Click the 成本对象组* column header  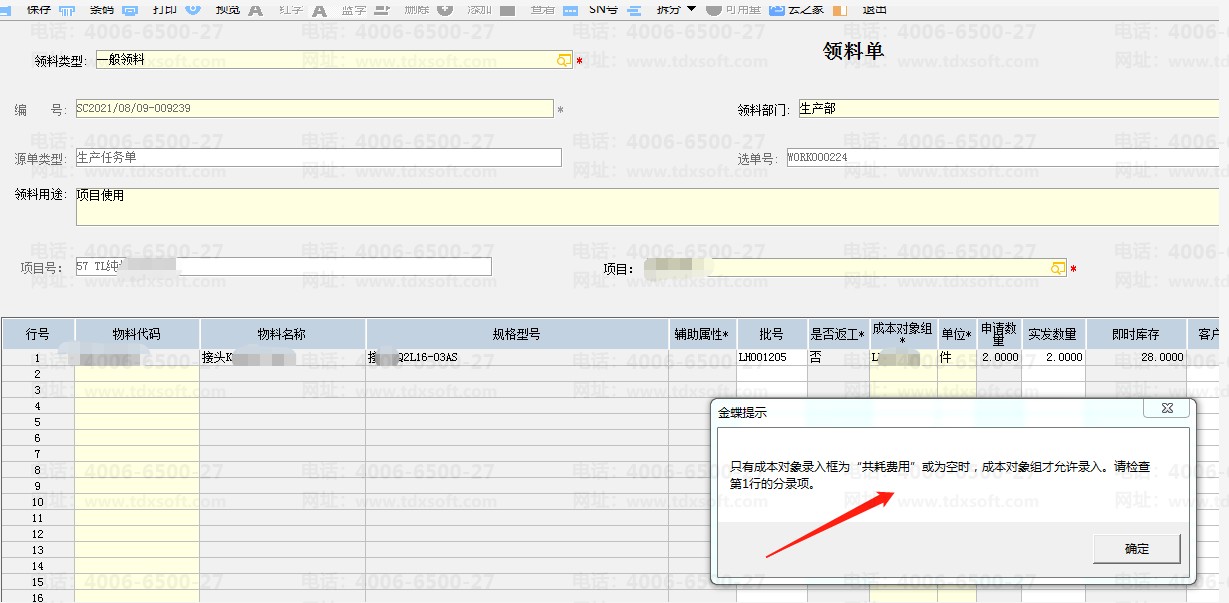coord(903,334)
